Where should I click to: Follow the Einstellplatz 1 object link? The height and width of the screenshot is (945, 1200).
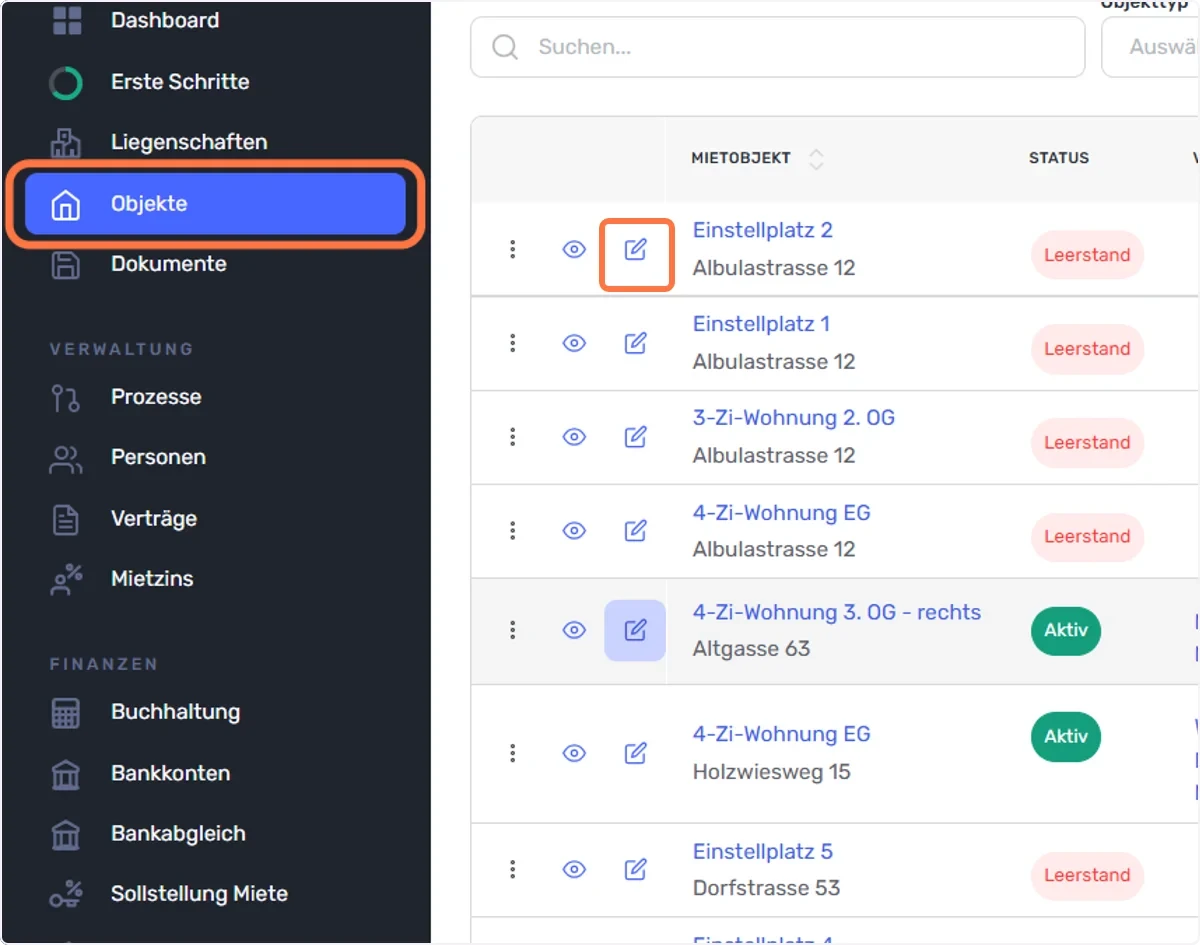pyautogui.click(x=761, y=324)
